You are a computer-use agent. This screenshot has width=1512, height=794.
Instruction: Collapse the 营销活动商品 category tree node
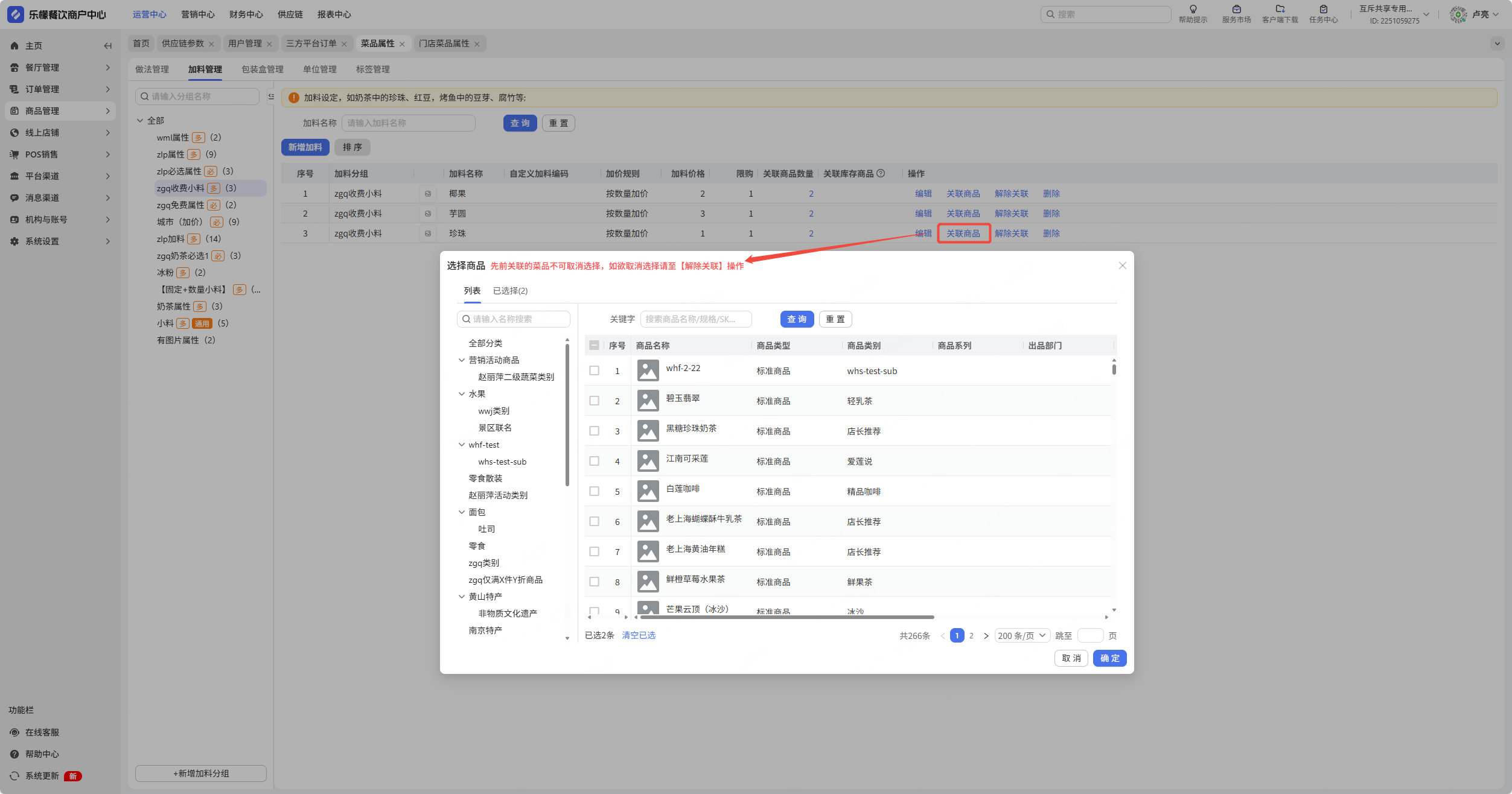click(x=462, y=360)
